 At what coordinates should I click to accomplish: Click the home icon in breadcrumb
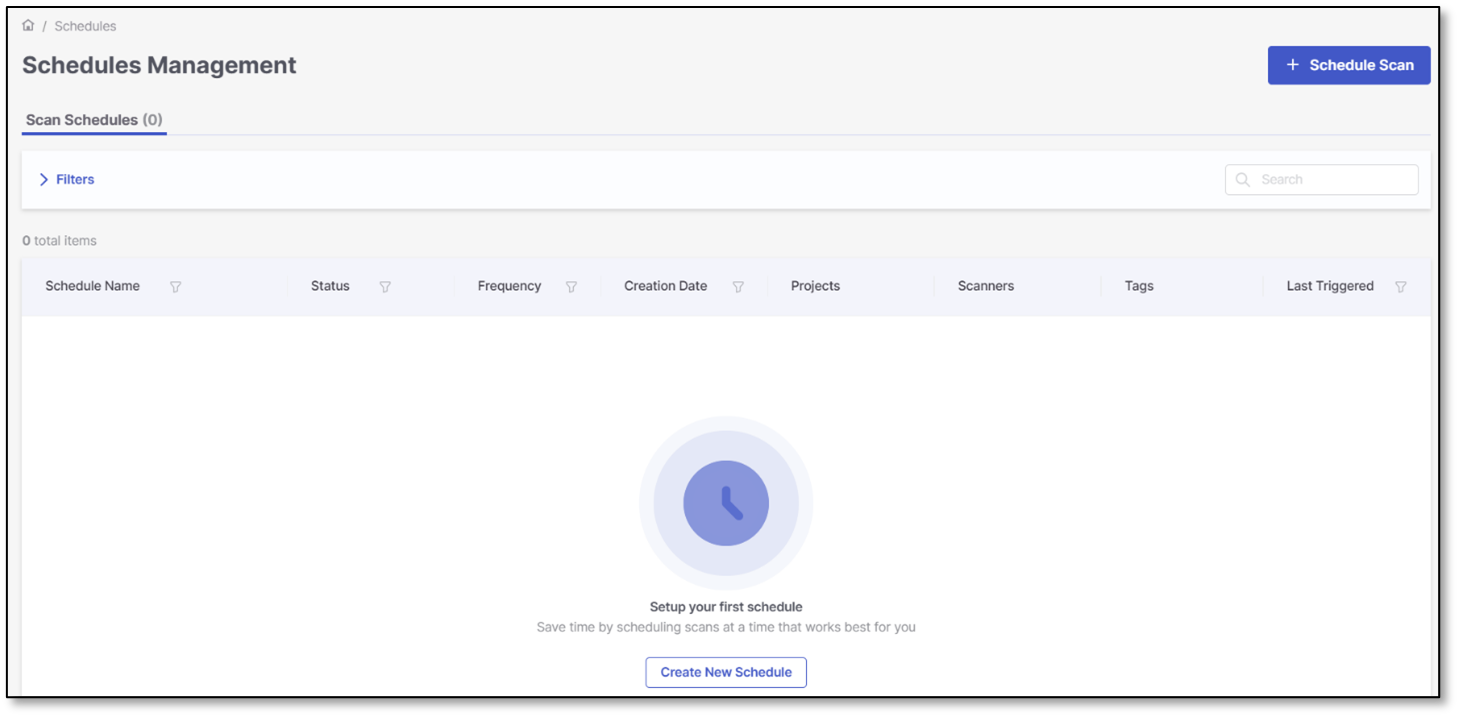click(28, 25)
